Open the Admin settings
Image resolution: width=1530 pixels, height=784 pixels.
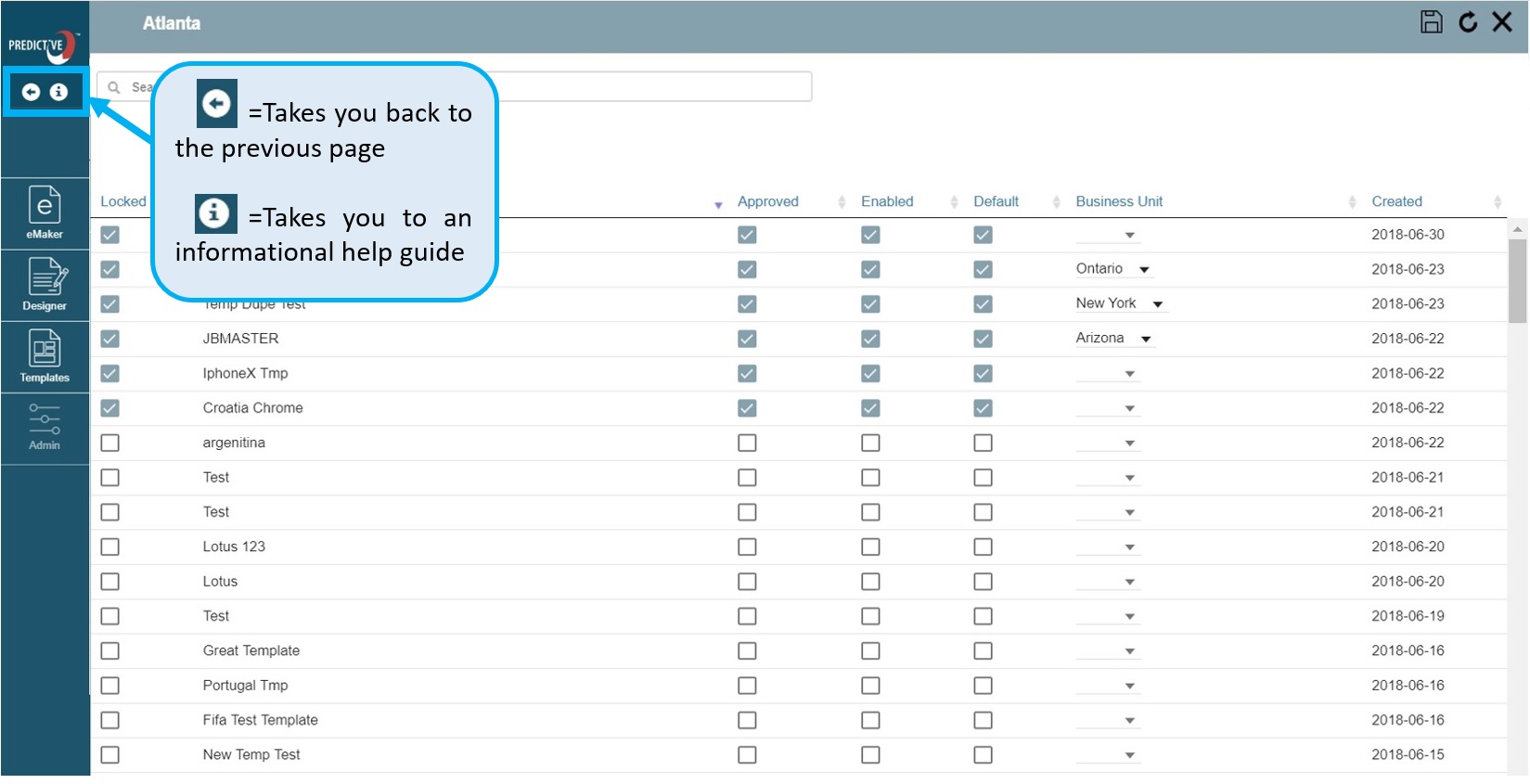click(45, 427)
